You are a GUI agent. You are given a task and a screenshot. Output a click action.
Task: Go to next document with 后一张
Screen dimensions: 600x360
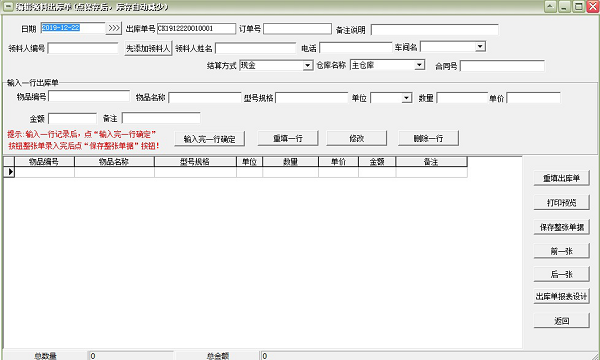point(561,274)
